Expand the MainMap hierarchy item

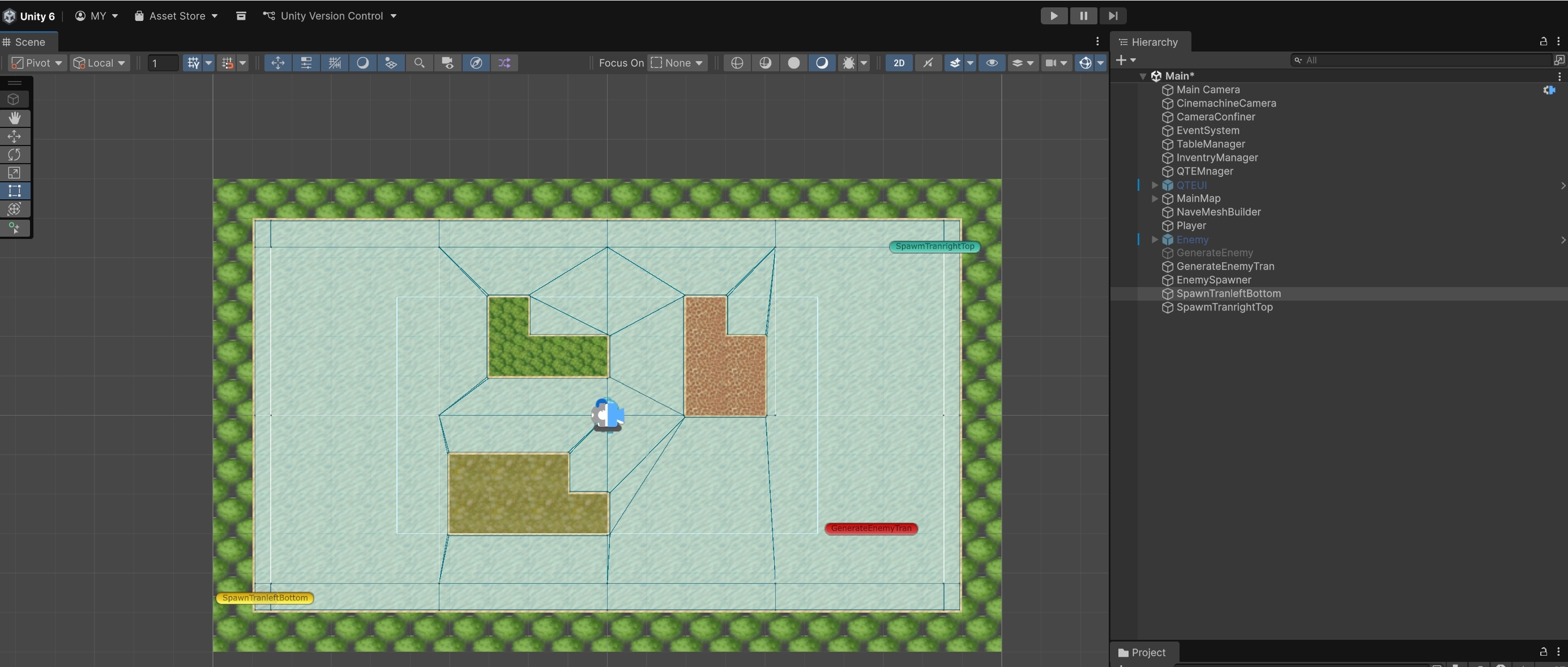(1155, 198)
